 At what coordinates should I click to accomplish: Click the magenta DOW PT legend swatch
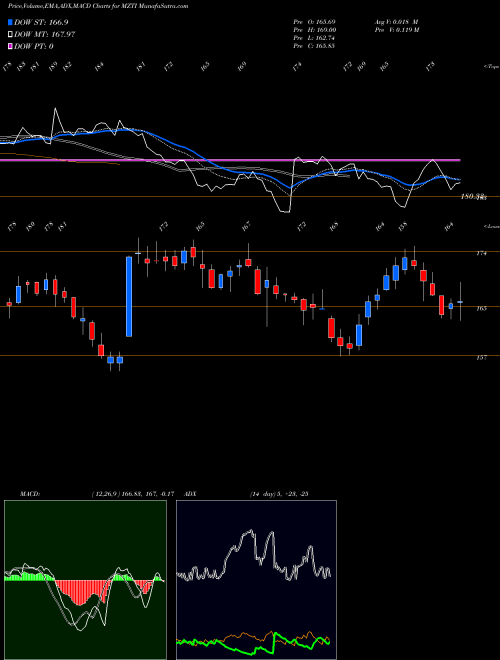coord(10,46)
